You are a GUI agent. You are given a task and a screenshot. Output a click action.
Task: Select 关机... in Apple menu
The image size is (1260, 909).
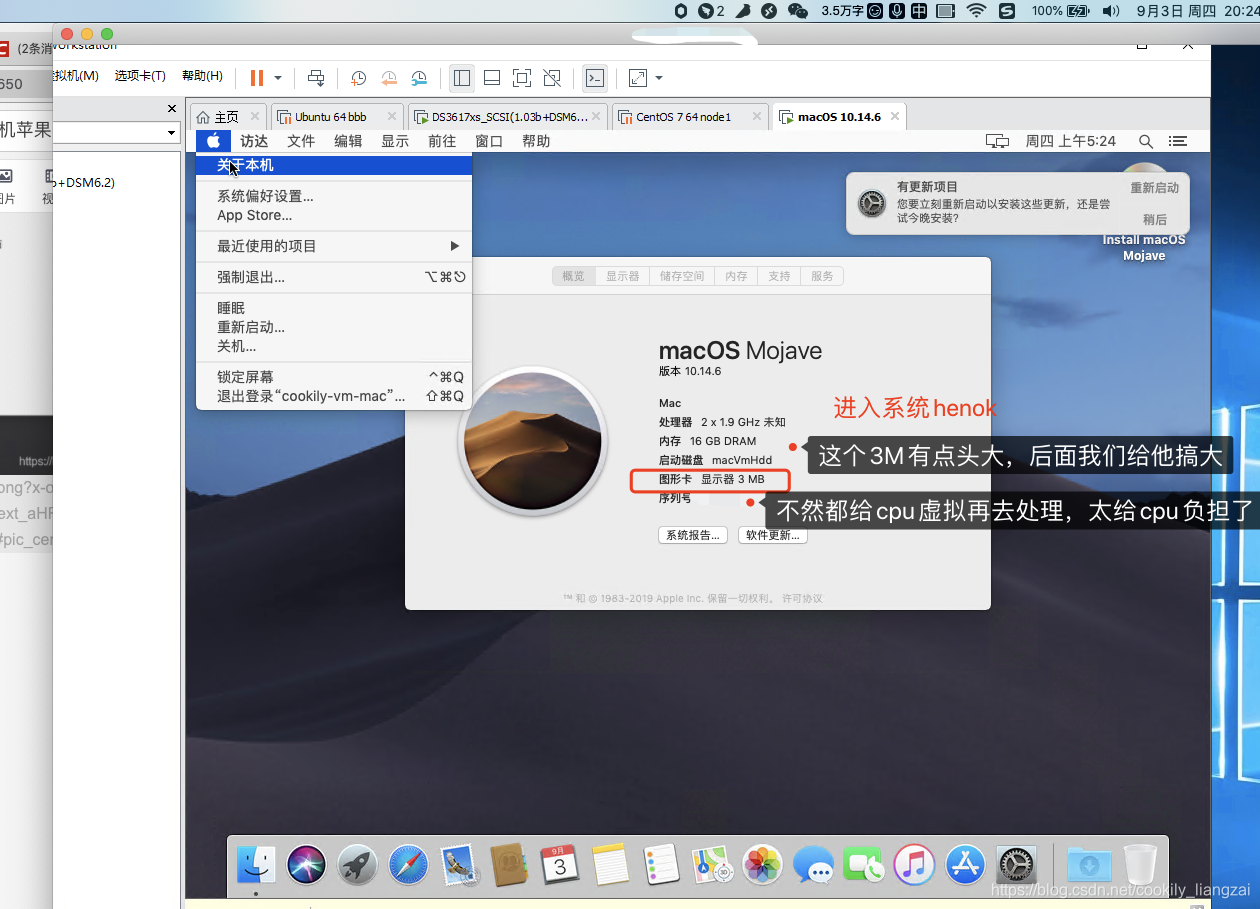334,346
